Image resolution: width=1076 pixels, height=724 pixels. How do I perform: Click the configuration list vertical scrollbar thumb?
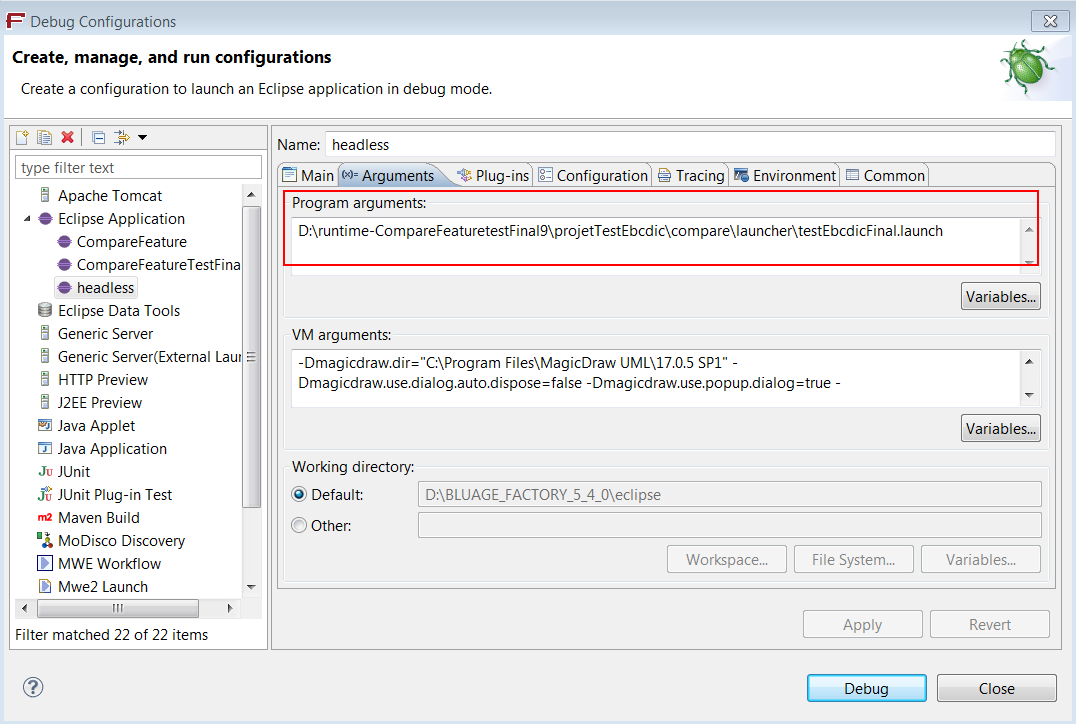click(251, 356)
